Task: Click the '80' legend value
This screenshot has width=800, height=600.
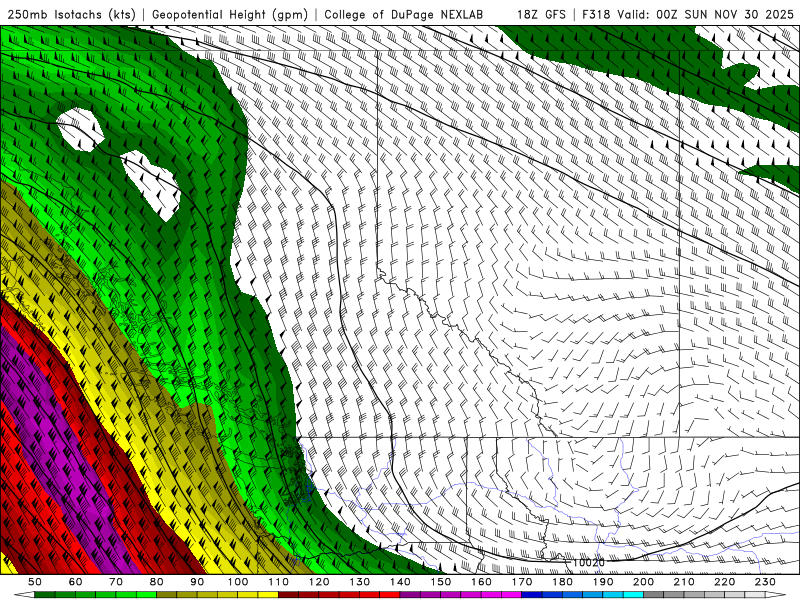Action: pos(156,582)
